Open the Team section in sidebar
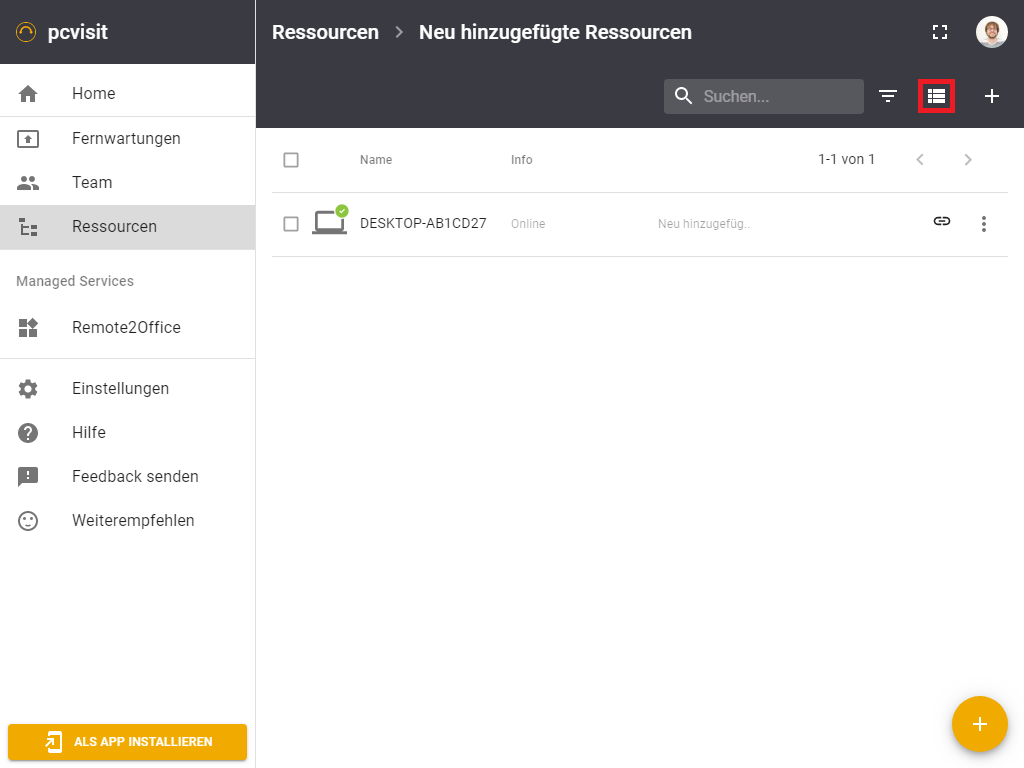Screen dimensions: 1024x768 click(92, 182)
